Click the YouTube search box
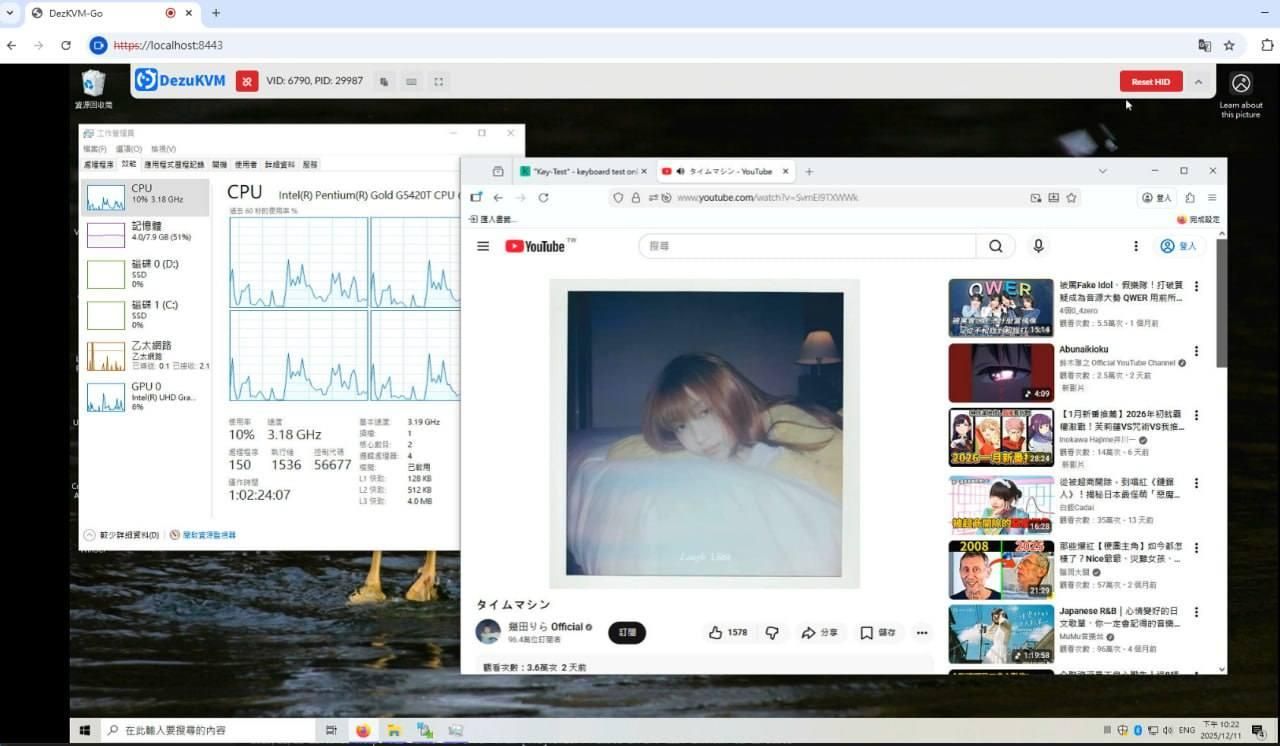The height and width of the screenshot is (746, 1280). [x=808, y=246]
